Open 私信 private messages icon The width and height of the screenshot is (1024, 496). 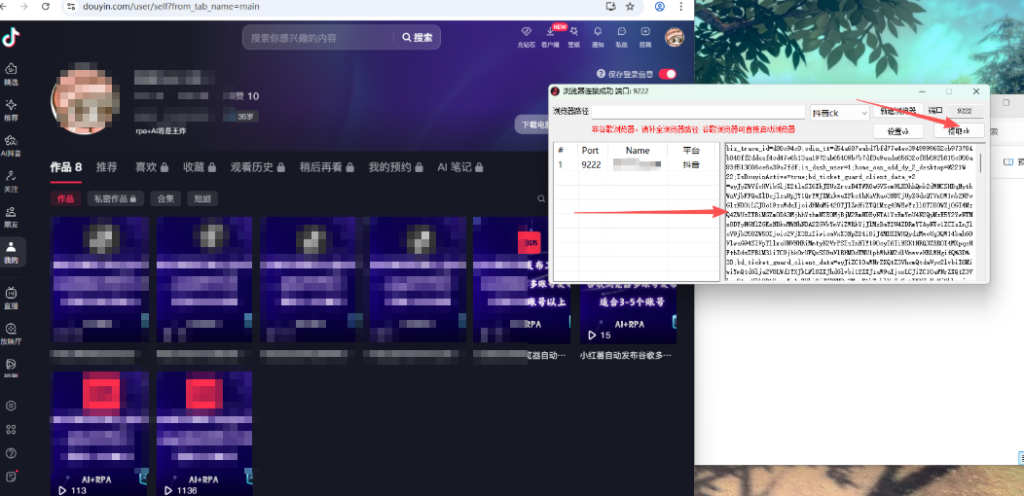click(622, 37)
